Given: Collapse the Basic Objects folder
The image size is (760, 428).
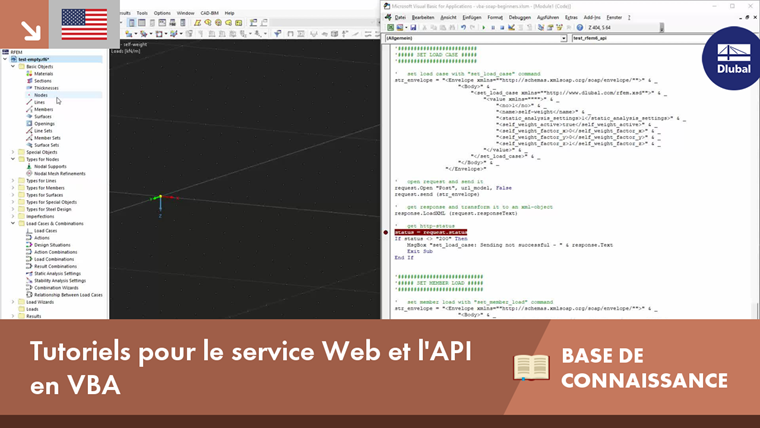Looking at the screenshot, I should pyautogui.click(x=13, y=66).
